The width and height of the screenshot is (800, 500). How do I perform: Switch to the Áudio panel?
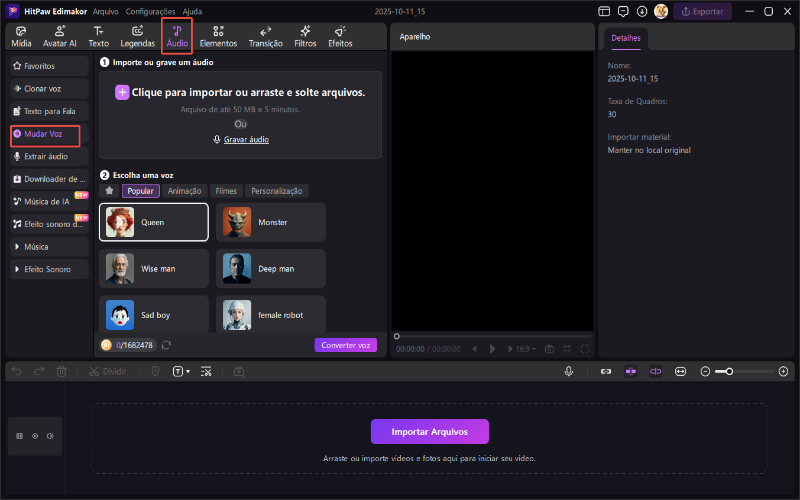(x=177, y=37)
